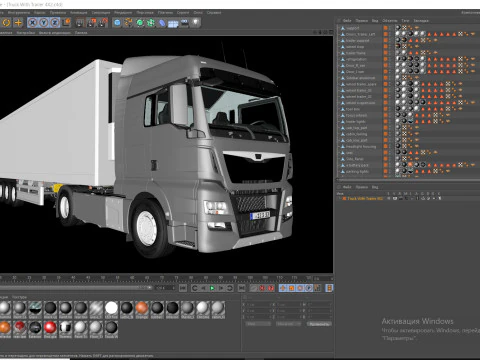Toggle rotation keyframe recording
The width and height of the screenshot is (480, 360).
(x=300, y=288)
